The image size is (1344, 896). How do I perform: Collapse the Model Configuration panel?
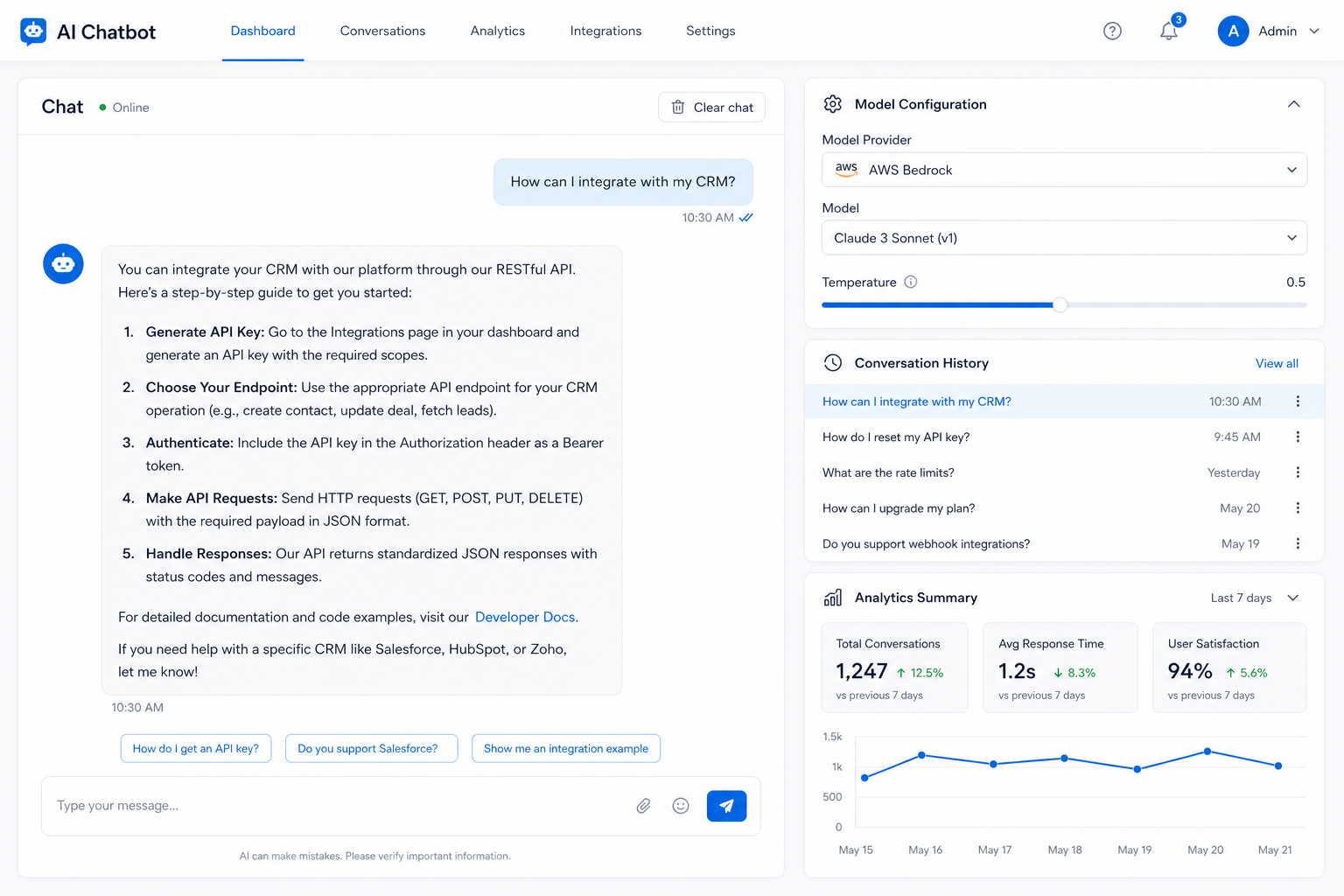[x=1294, y=104]
